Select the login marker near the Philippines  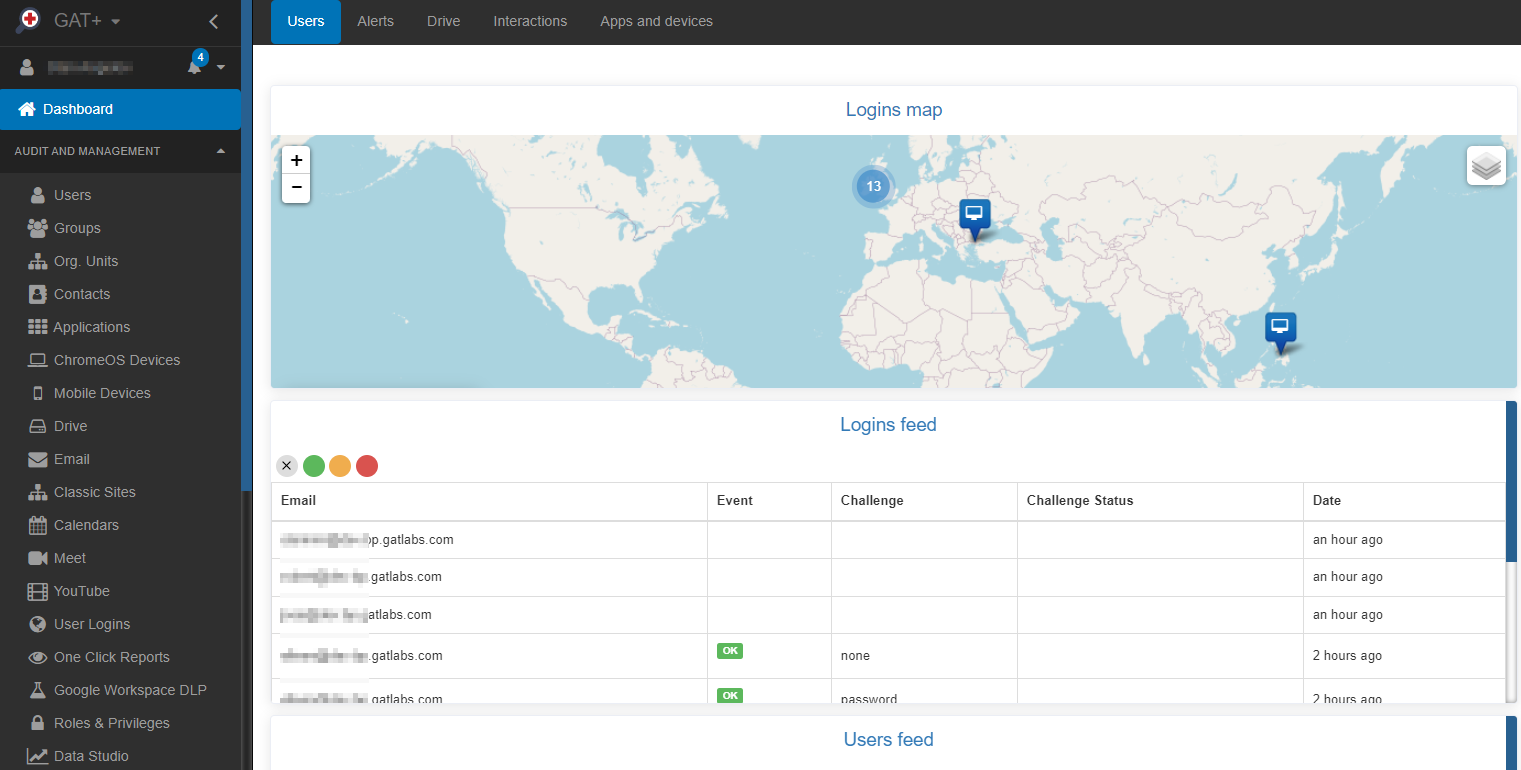(x=1279, y=333)
